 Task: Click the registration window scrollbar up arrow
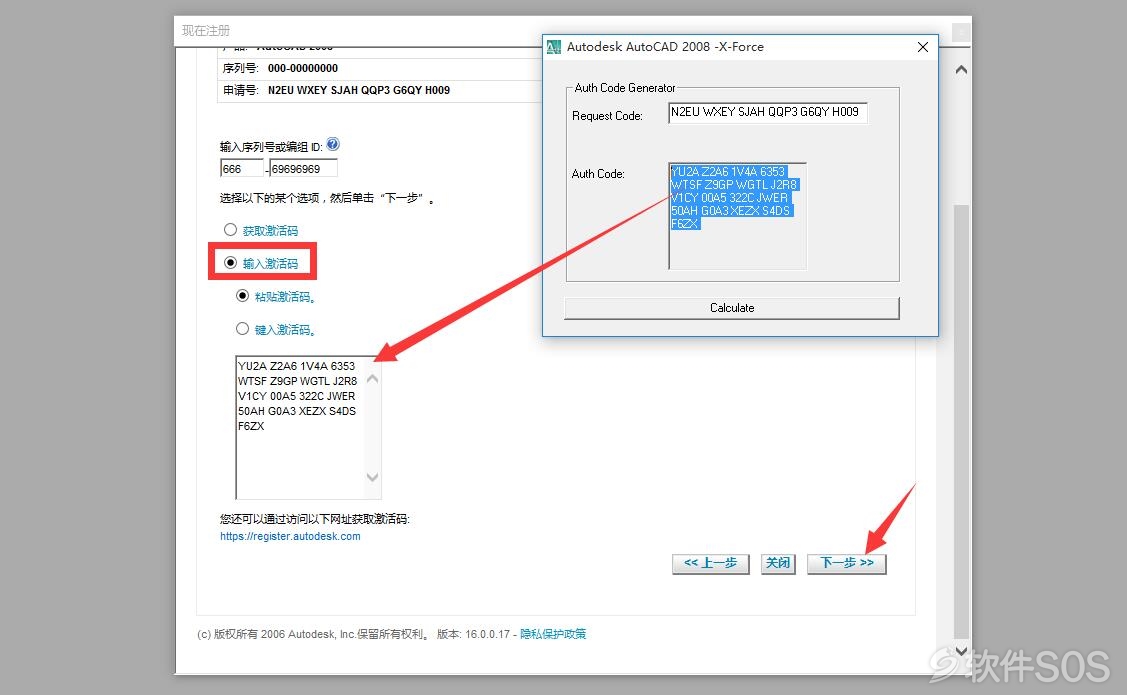click(x=961, y=70)
